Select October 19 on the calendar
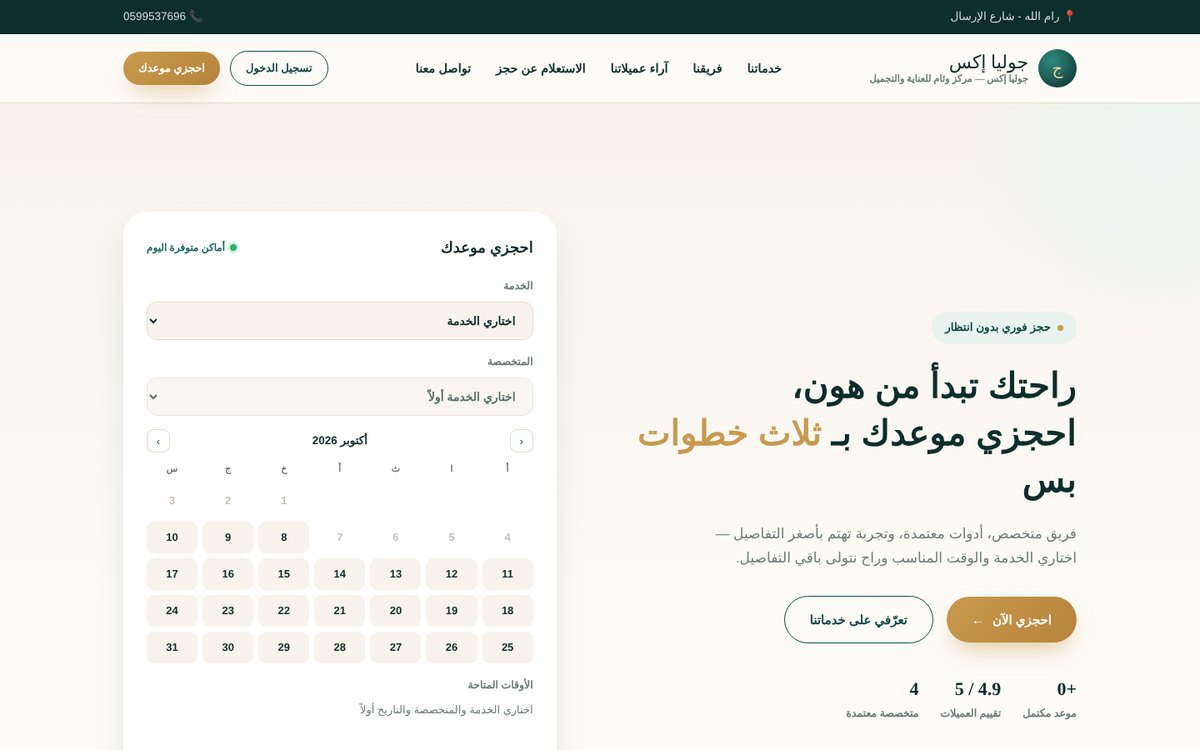This screenshot has height=750, width=1200. (452, 611)
